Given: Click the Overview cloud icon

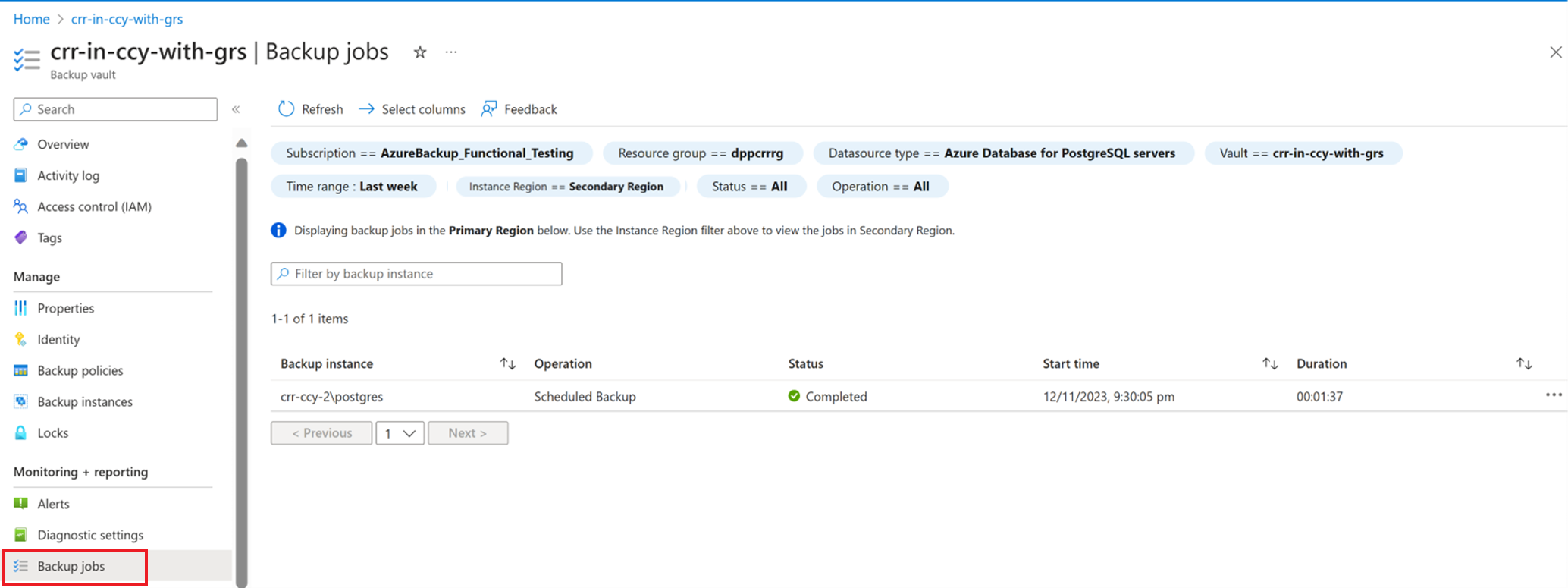Looking at the screenshot, I should coord(21,144).
